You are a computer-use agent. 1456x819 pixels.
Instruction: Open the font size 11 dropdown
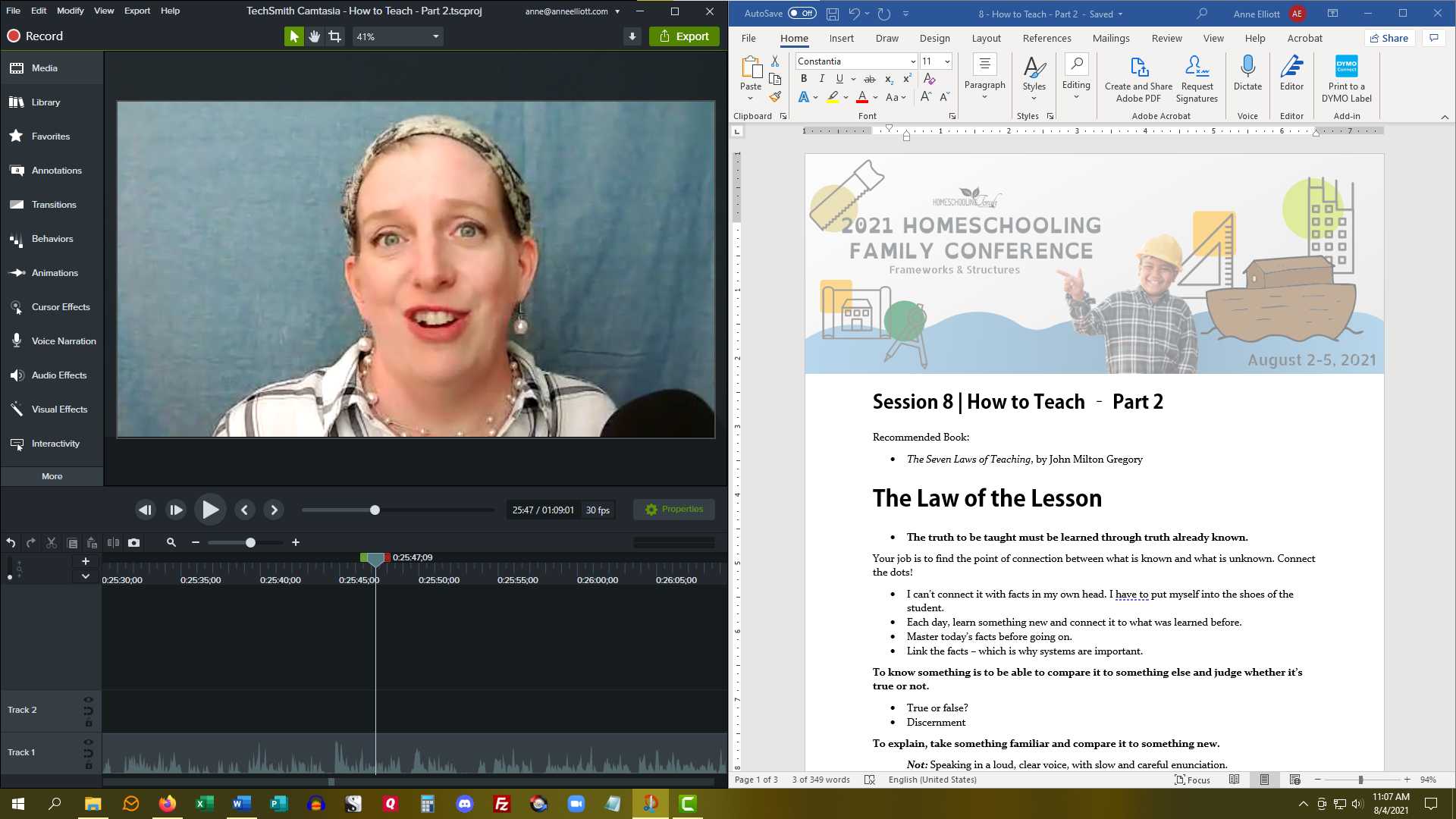946,61
